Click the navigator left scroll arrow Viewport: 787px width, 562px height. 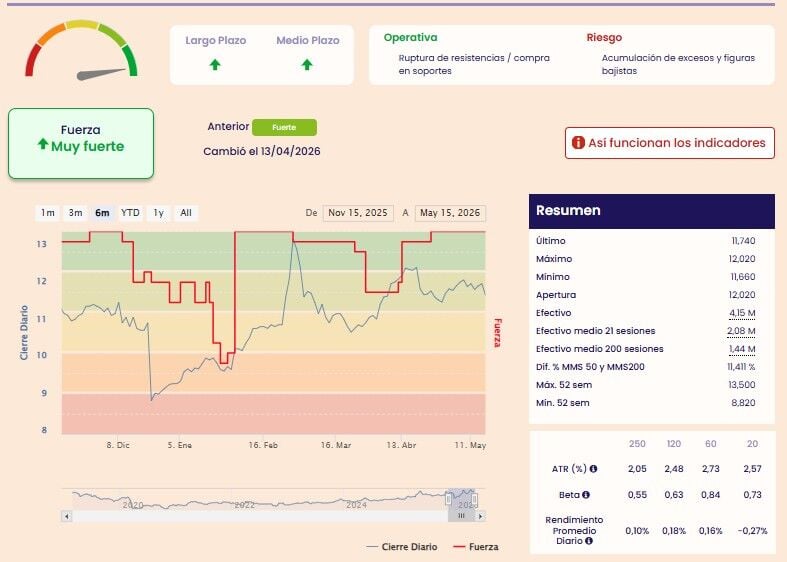point(67,516)
